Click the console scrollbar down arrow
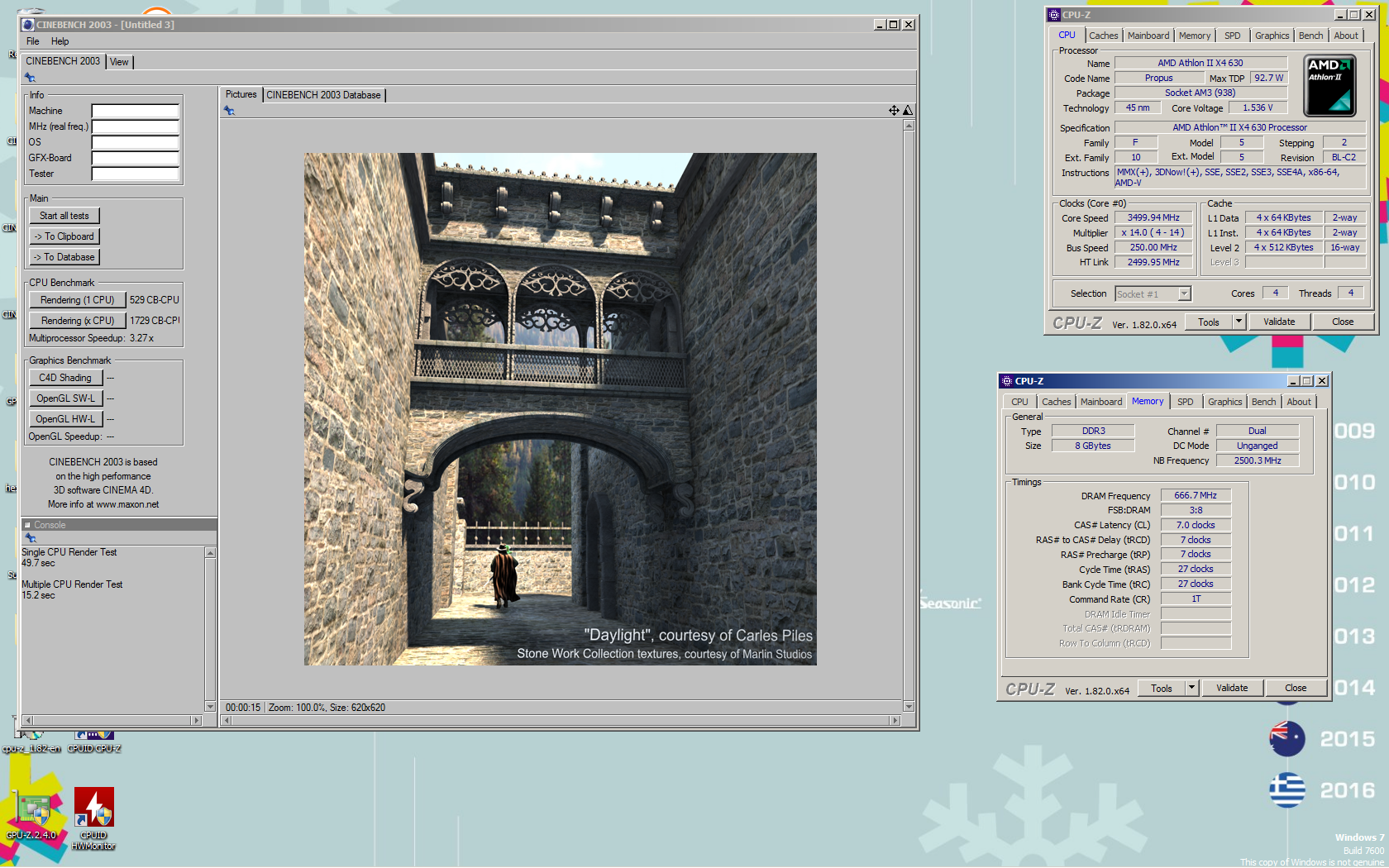 [210, 707]
